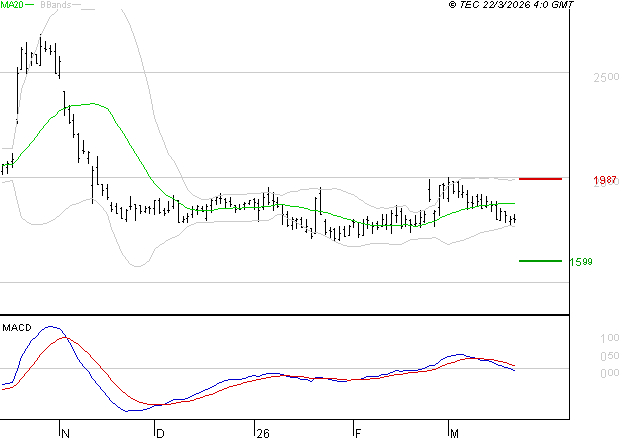The width and height of the screenshot is (627, 440).
Task: Click the 2500 price axis label
Action: coord(606,77)
